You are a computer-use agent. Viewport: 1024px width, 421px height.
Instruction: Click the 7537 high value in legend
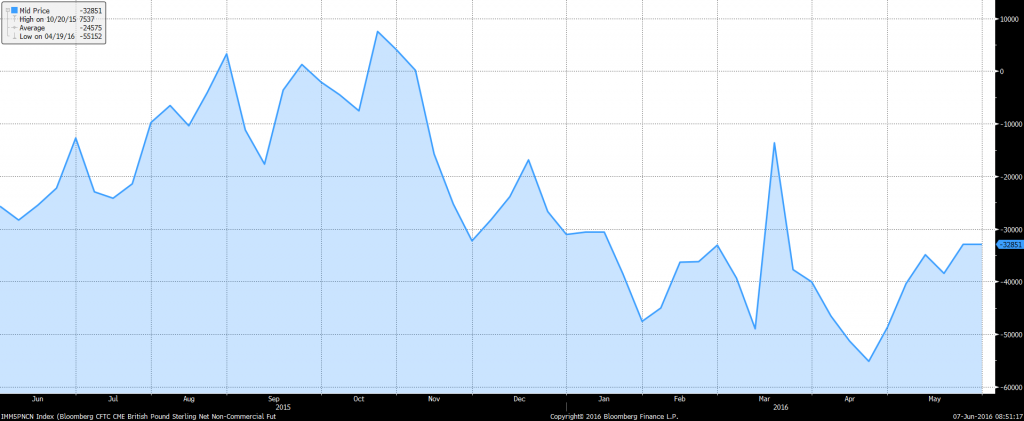click(x=86, y=20)
